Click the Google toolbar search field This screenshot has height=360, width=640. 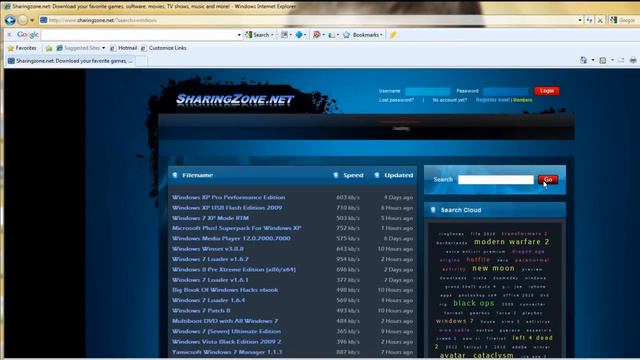(139, 35)
